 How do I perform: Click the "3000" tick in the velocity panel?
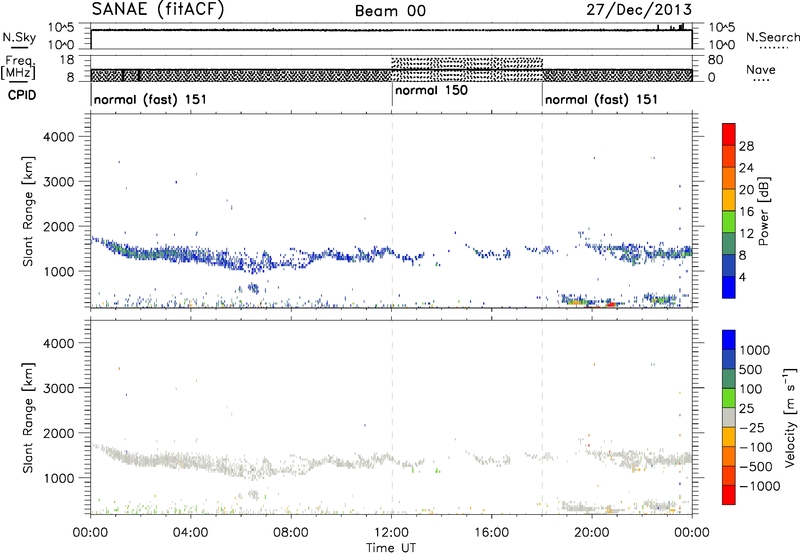pyautogui.click(x=58, y=388)
